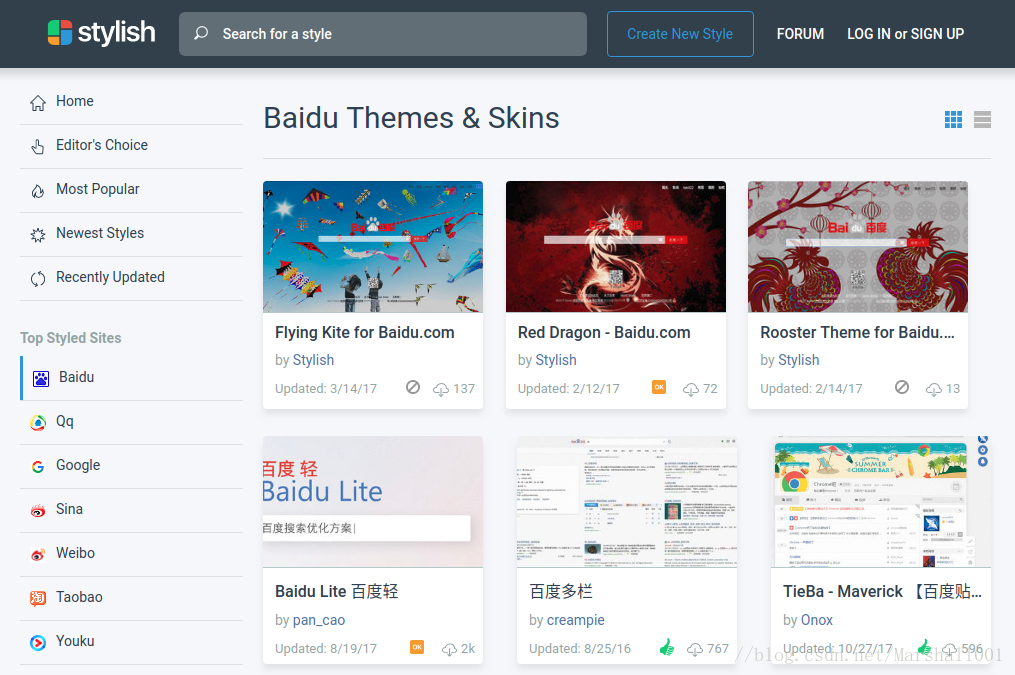Click install count icon on Flying Kite card
Viewport: 1015px width, 675px height.
(441, 389)
